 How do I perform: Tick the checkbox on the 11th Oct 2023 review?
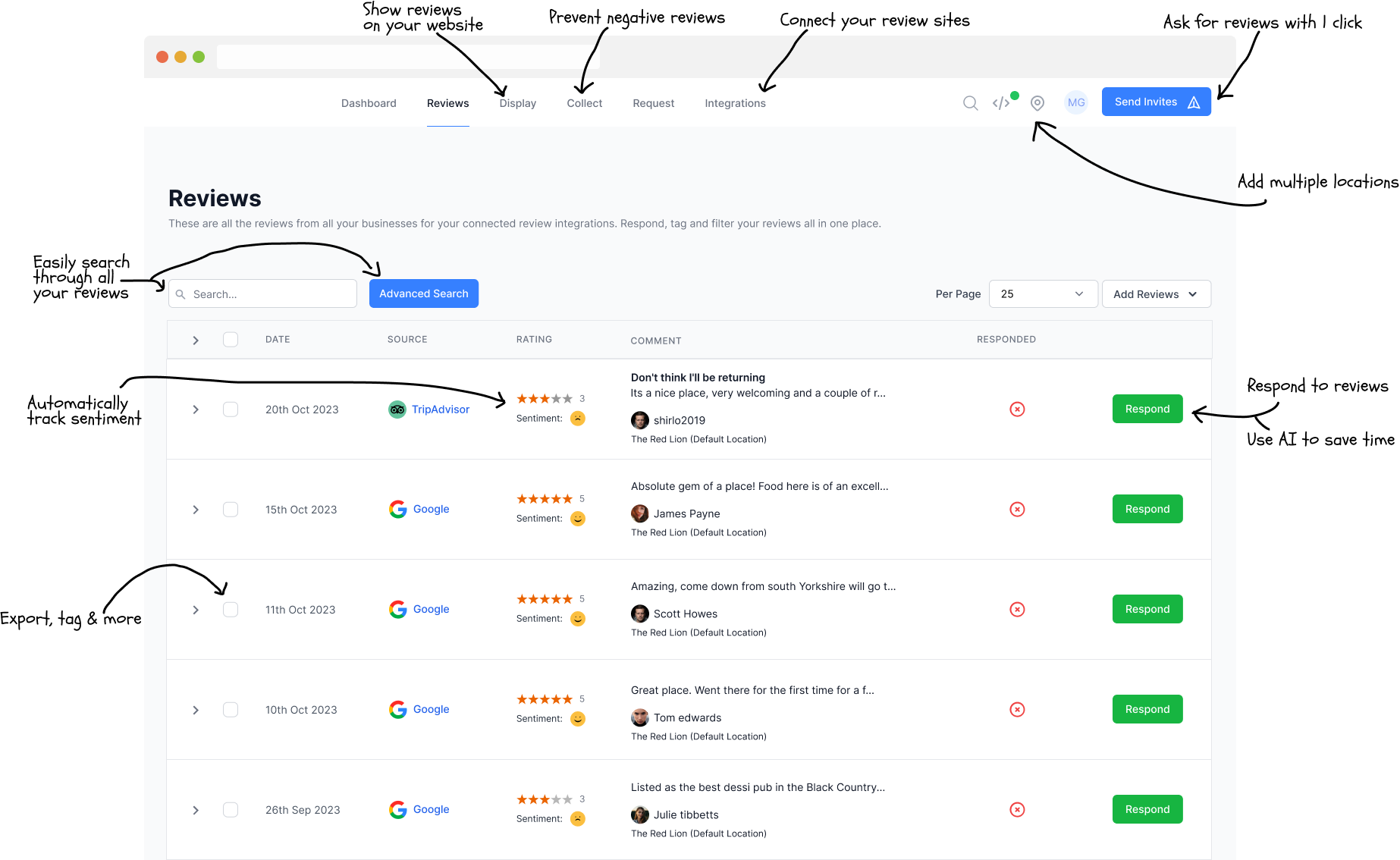click(x=231, y=609)
